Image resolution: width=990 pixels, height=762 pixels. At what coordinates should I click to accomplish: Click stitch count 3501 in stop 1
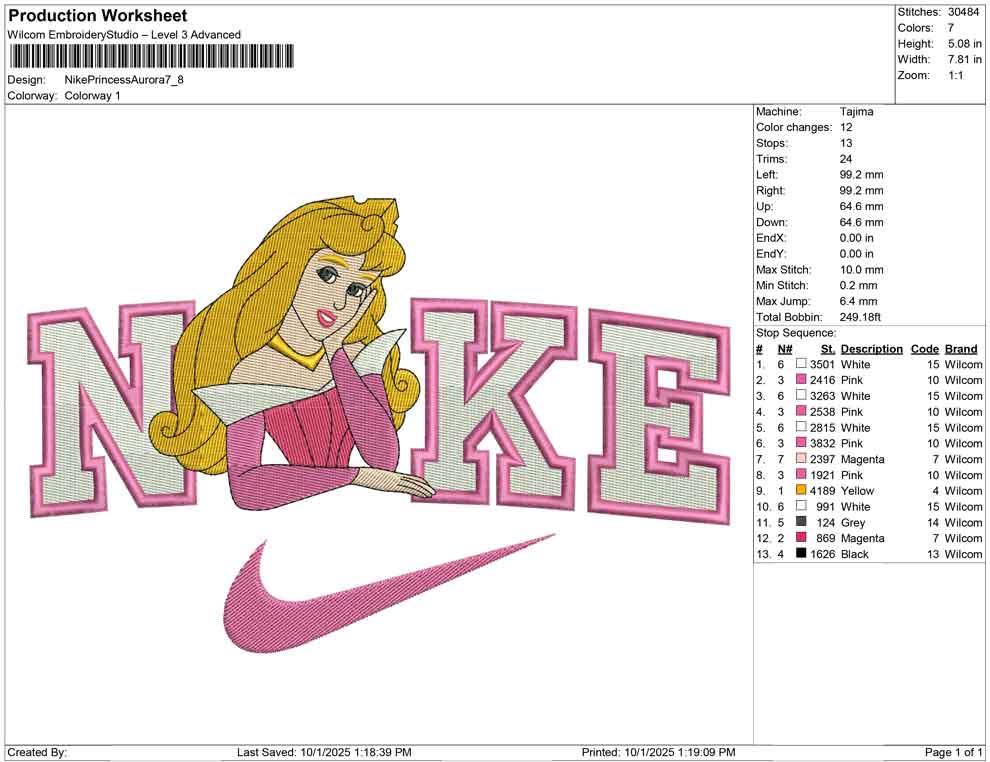click(x=822, y=364)
